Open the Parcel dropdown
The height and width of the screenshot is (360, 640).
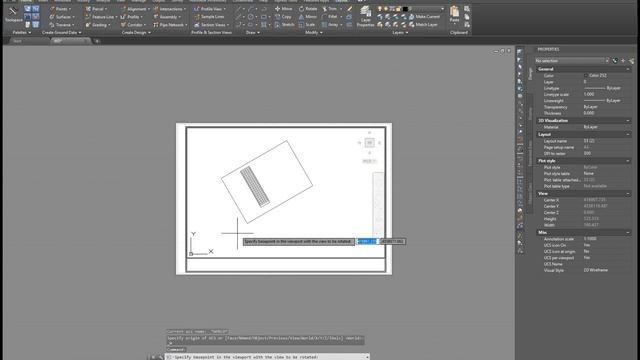click(x=97, y=9)
